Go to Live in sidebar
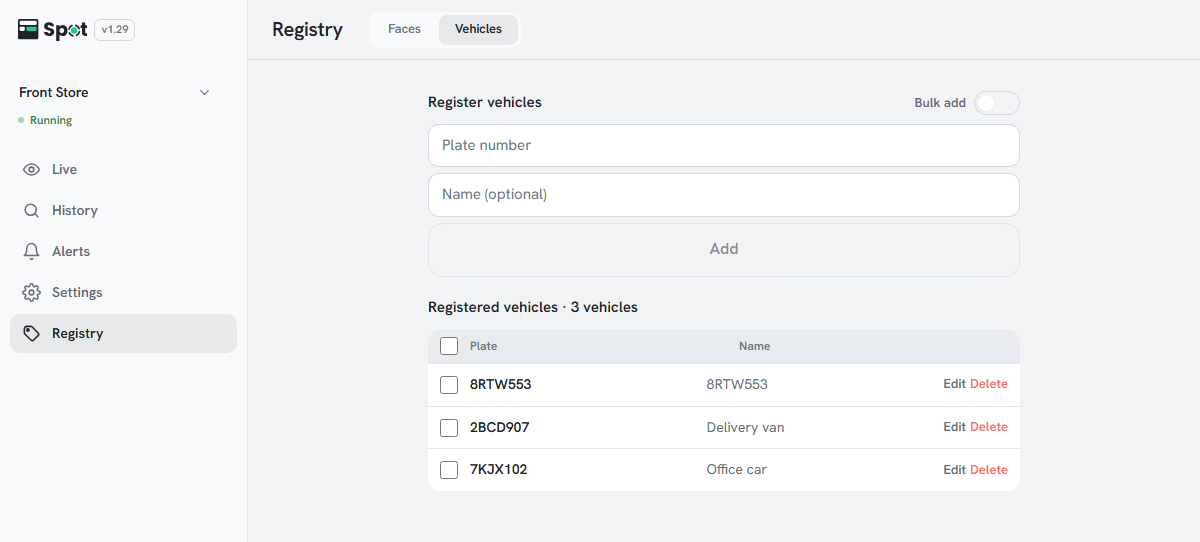This screenshot has height=542, width=1200. click(123, 170)
